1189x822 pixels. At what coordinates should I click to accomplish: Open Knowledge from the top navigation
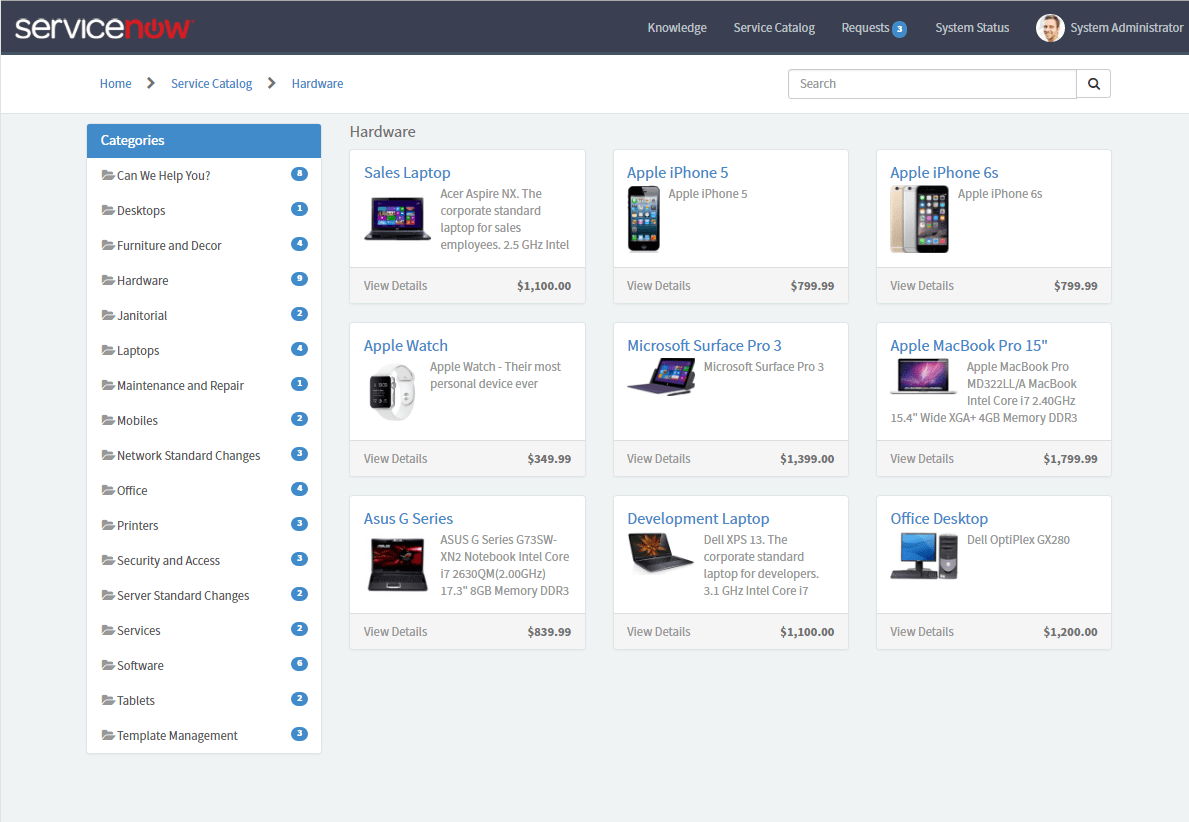(x=676, y=27)
